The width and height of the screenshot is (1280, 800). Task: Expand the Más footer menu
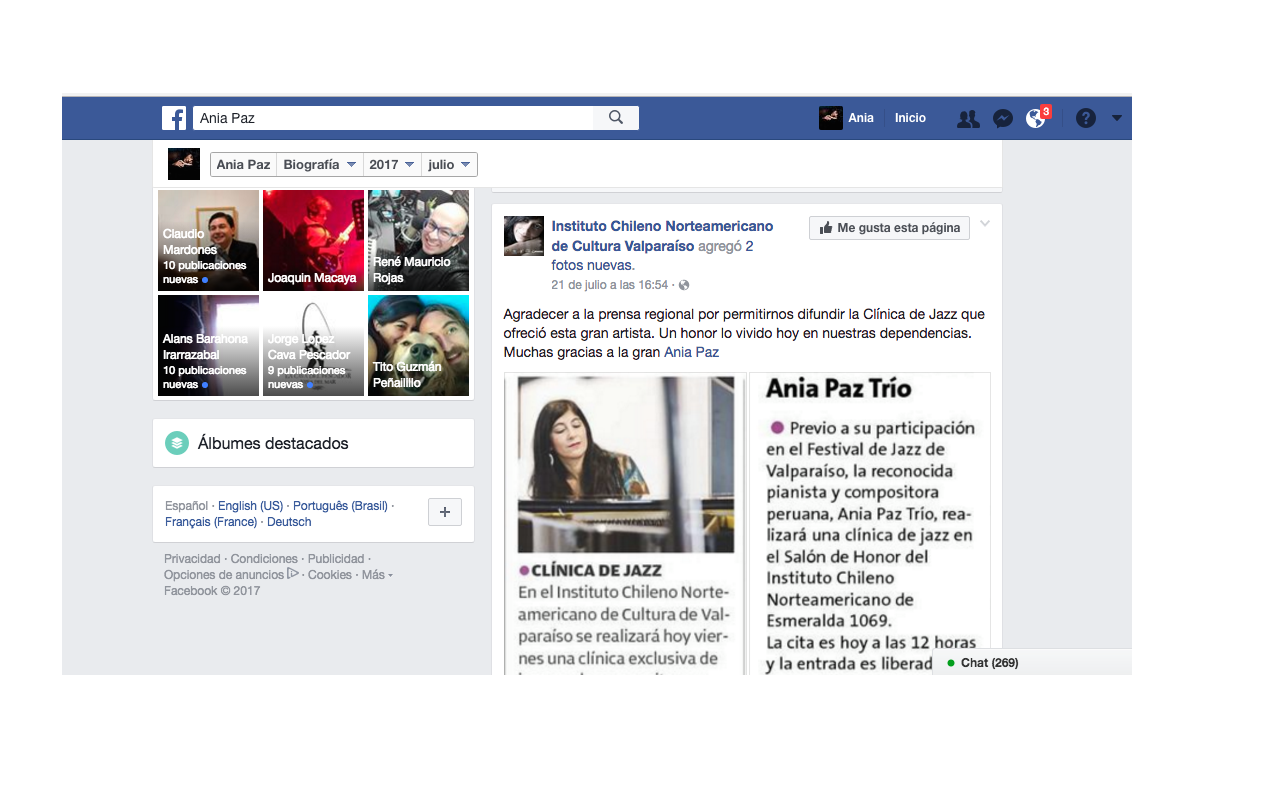coord(376,575)
